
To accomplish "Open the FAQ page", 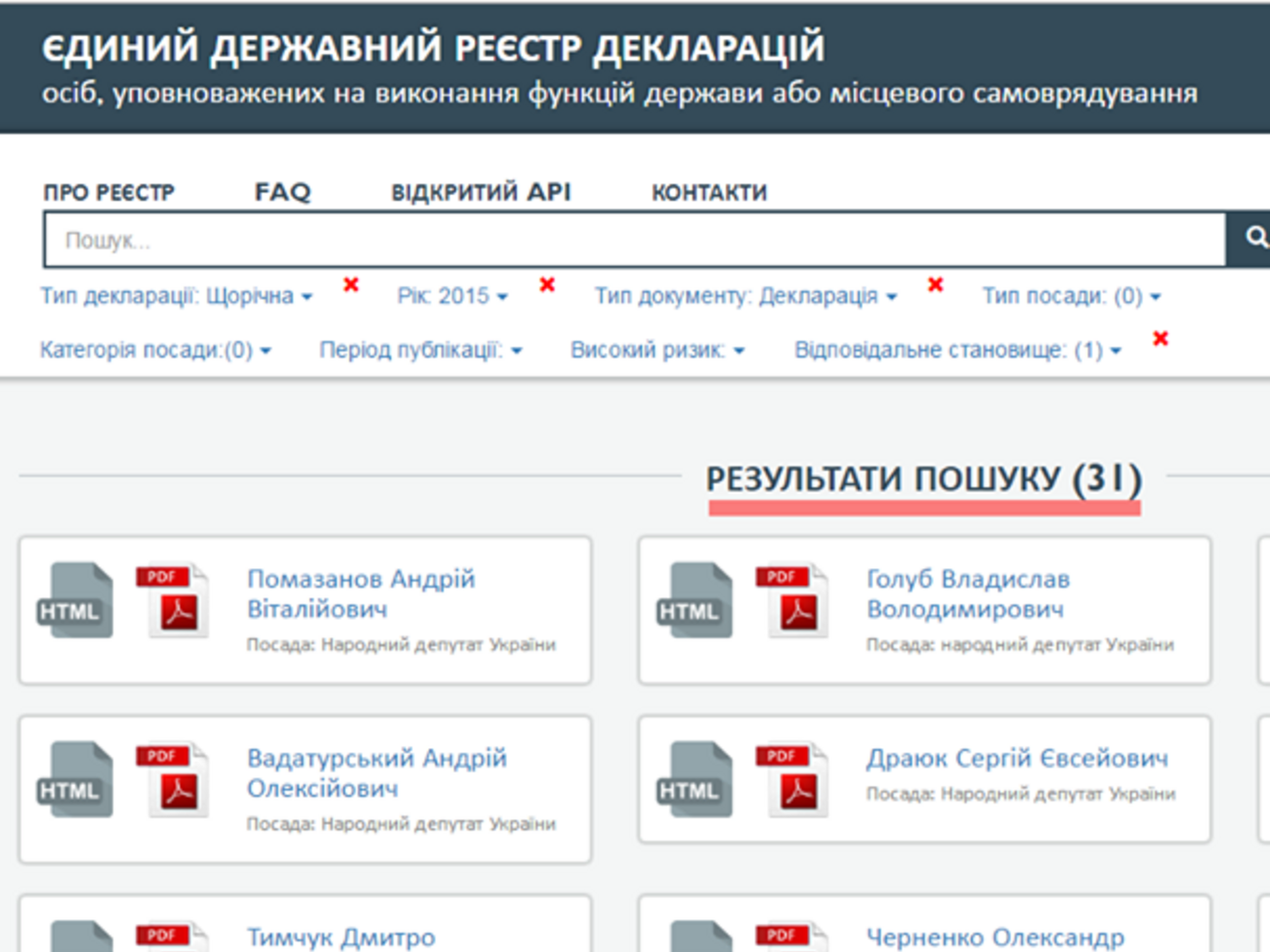I will (x=282, y=192).
